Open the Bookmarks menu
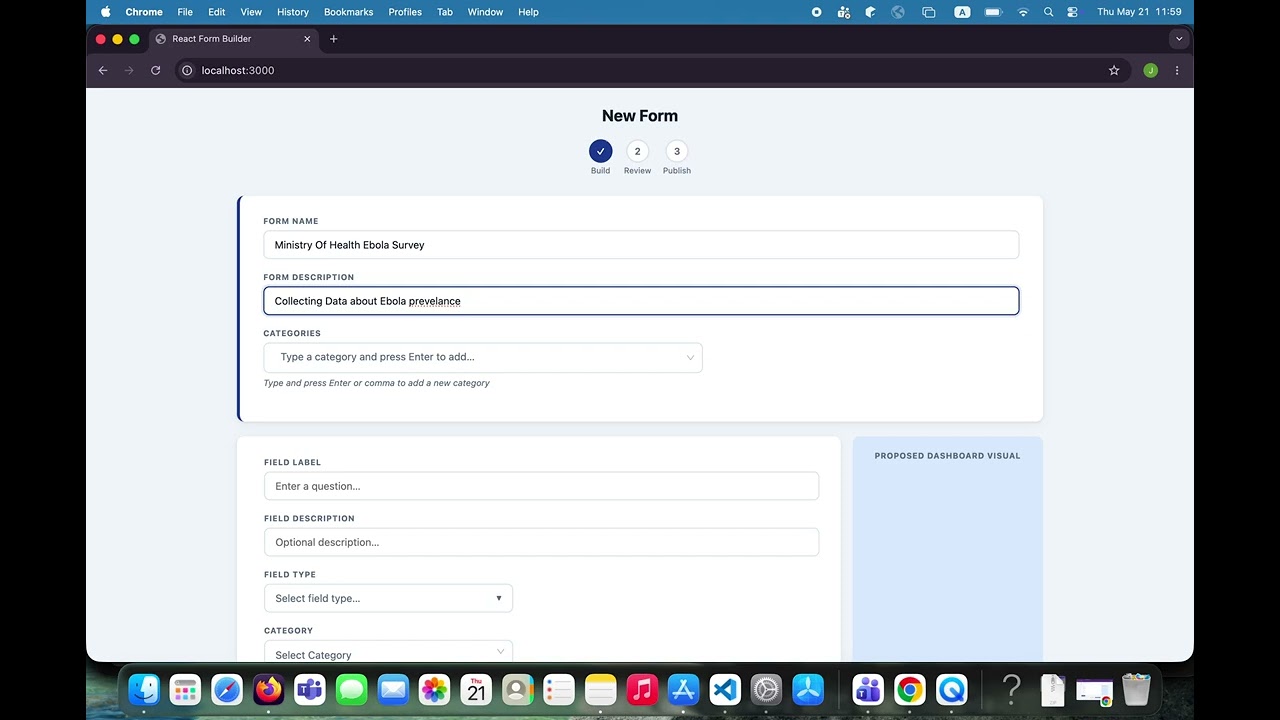1280x720 pixels. [348, 12]
